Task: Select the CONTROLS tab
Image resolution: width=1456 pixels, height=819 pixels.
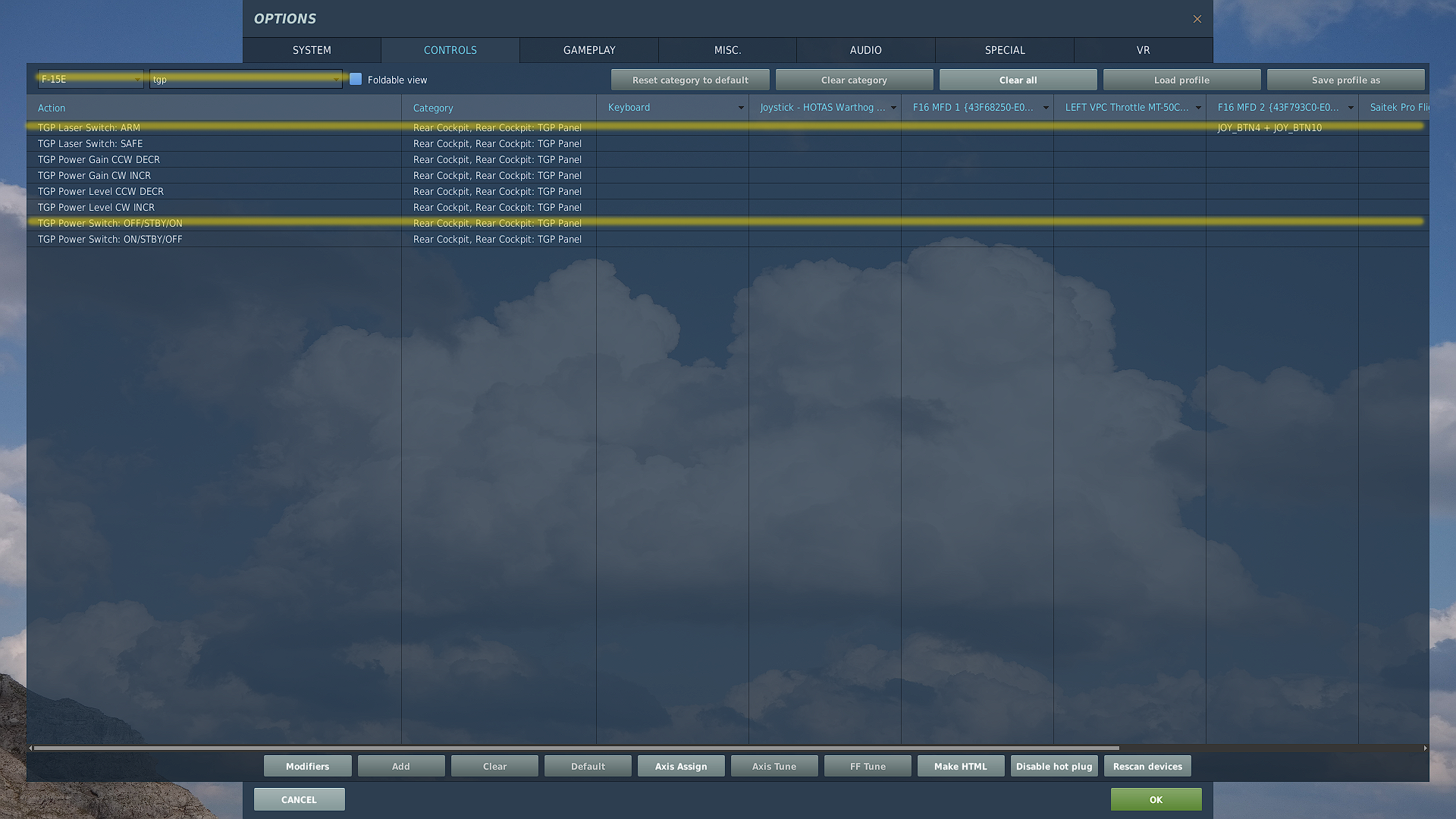Action: [x=450, y=50]
